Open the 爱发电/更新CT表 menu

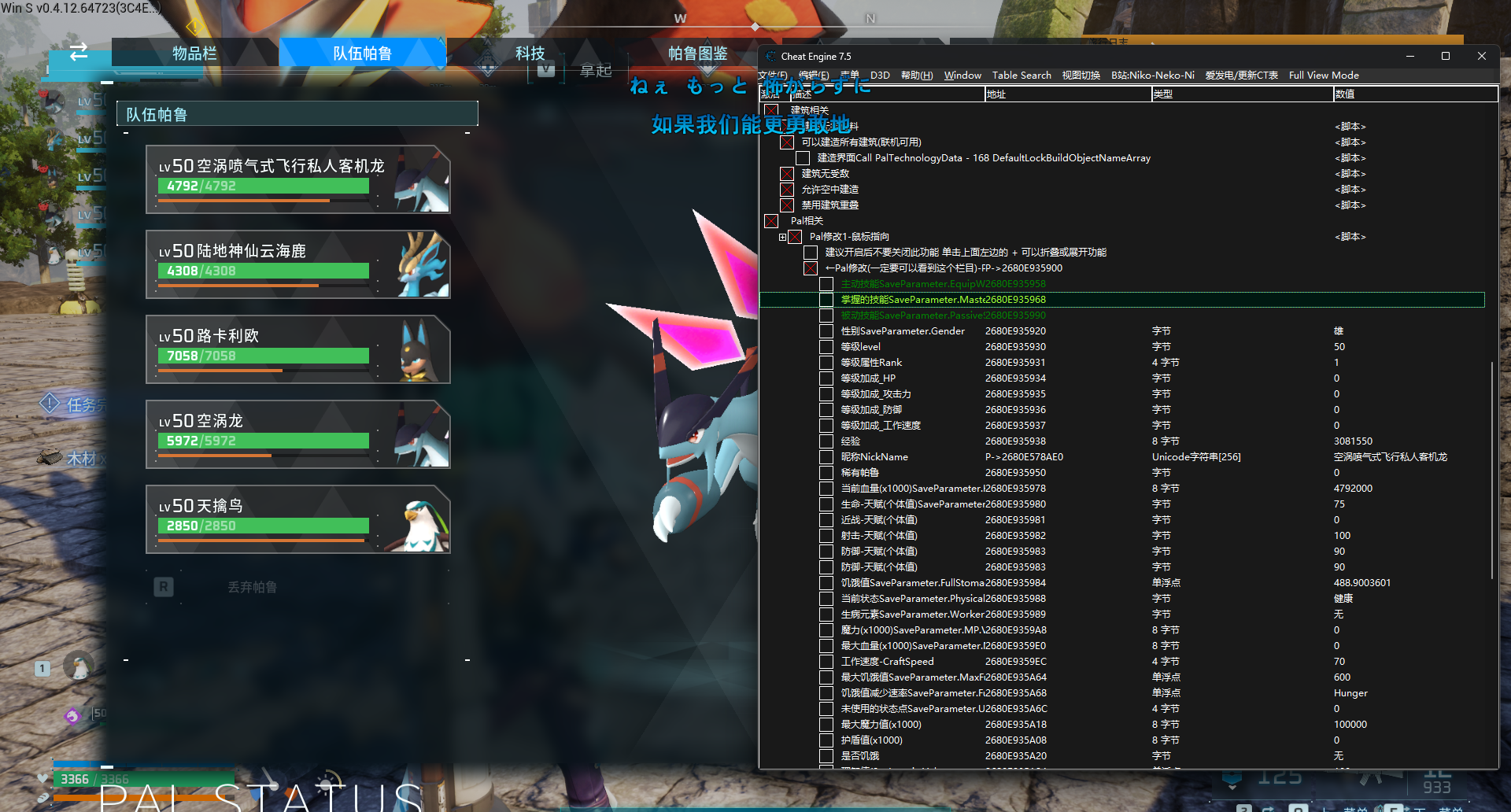click(1242, 76)
